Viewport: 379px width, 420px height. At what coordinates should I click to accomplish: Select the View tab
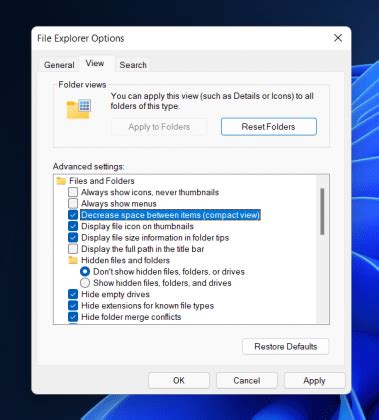(x=95, y=63)
